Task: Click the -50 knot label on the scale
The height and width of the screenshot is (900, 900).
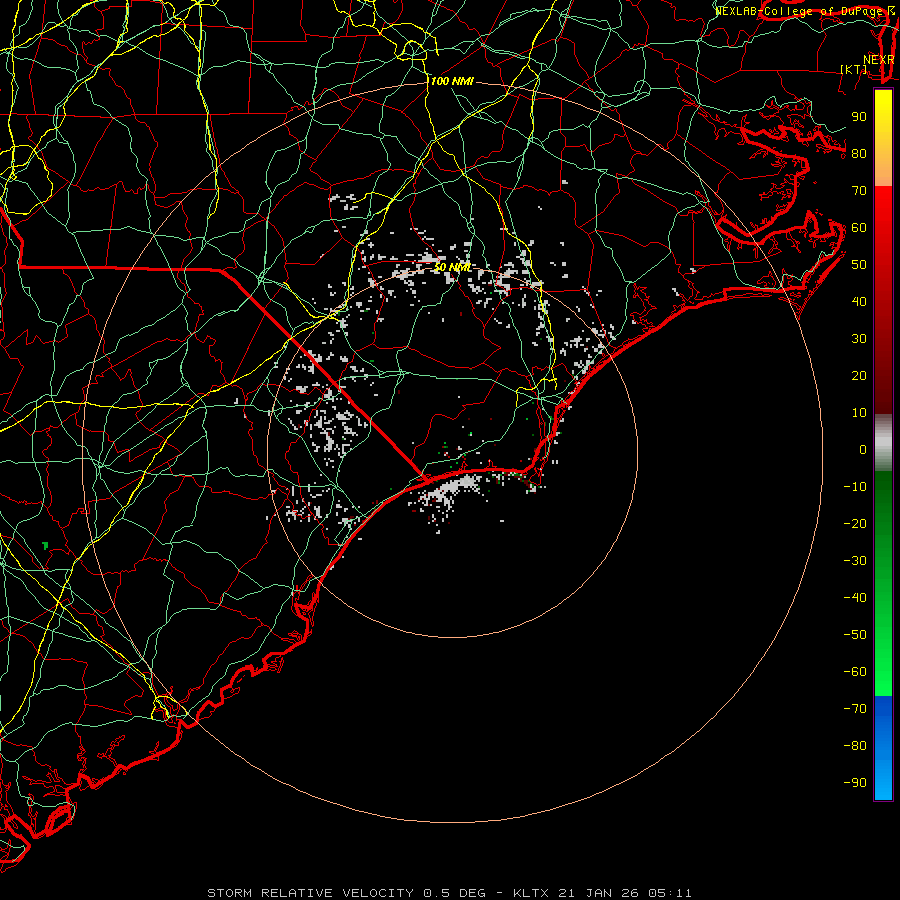Action: (855, 635)
